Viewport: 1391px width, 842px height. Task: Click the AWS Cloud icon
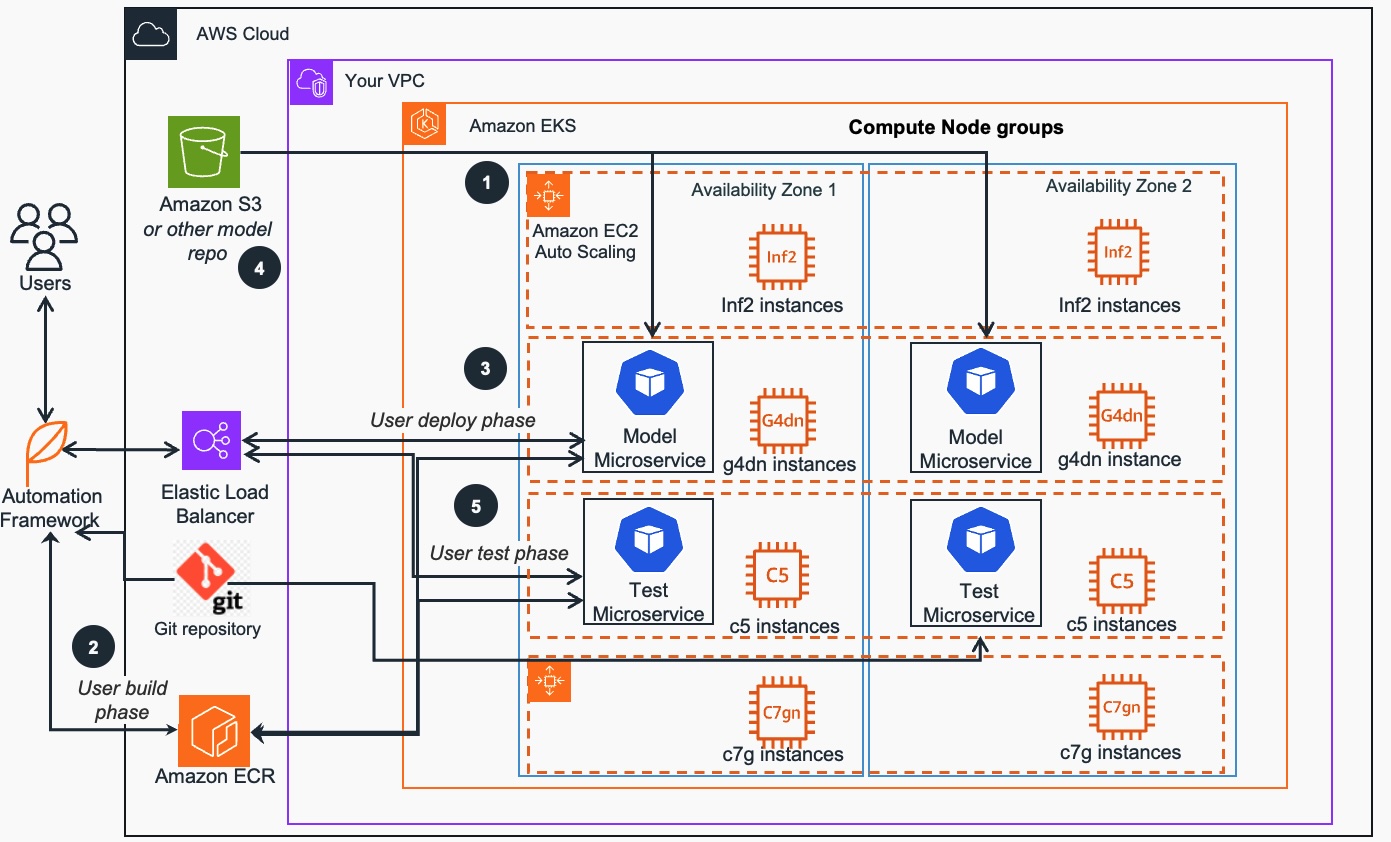pos(153,33)
